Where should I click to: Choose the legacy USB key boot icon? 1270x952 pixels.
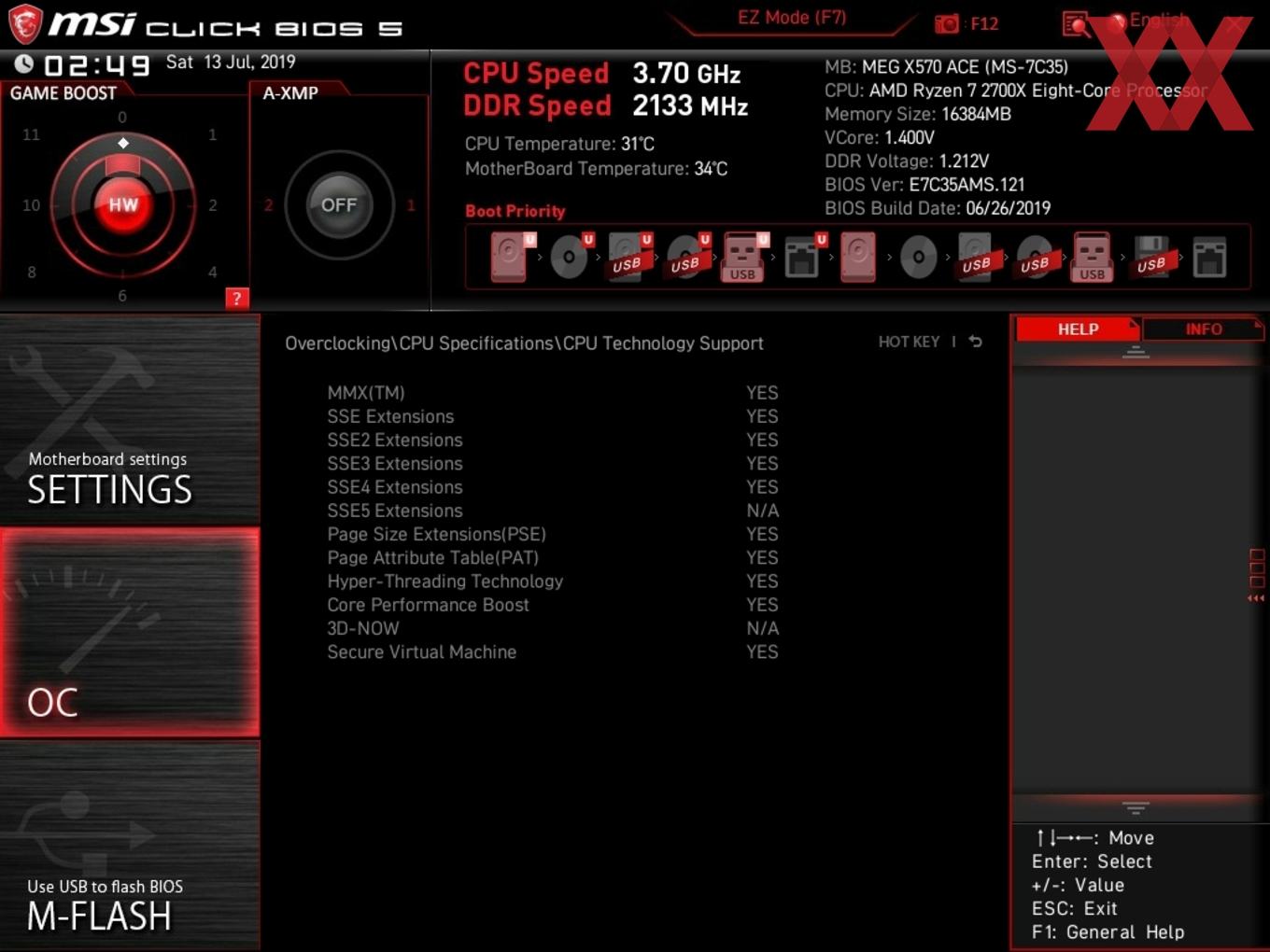tap(1093, 258)
